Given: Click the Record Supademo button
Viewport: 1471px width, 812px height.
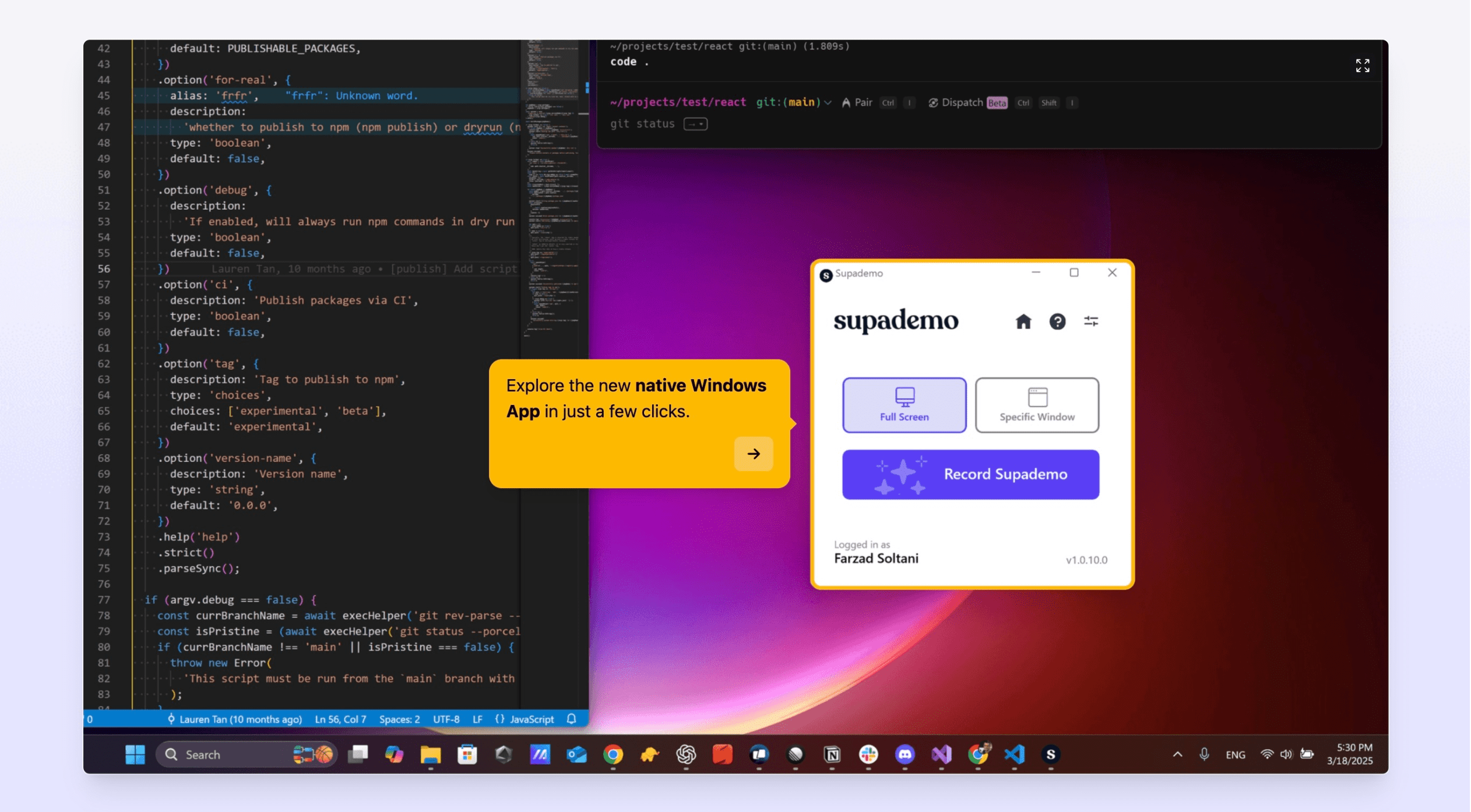Looking at the screenshot, I should point(970,474).
